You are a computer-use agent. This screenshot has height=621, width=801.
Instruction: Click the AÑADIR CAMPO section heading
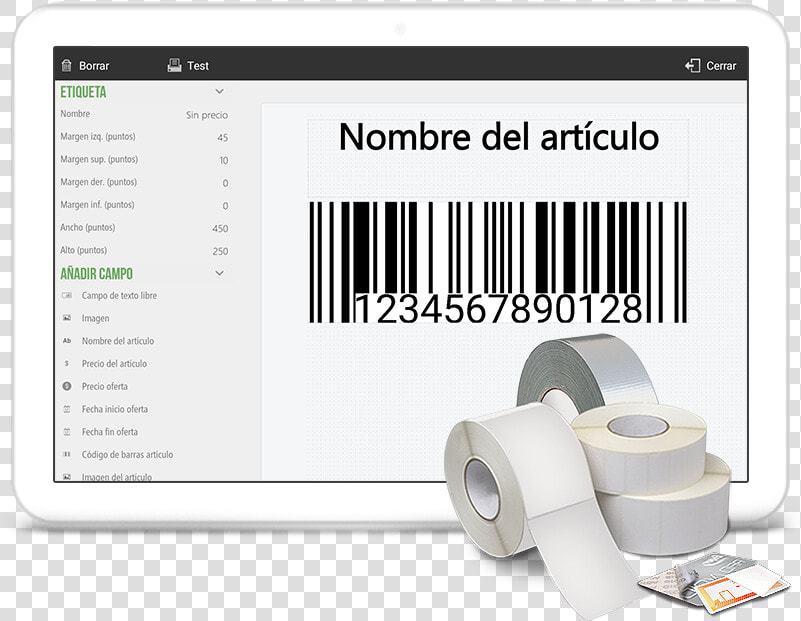(x=97, y=274)
